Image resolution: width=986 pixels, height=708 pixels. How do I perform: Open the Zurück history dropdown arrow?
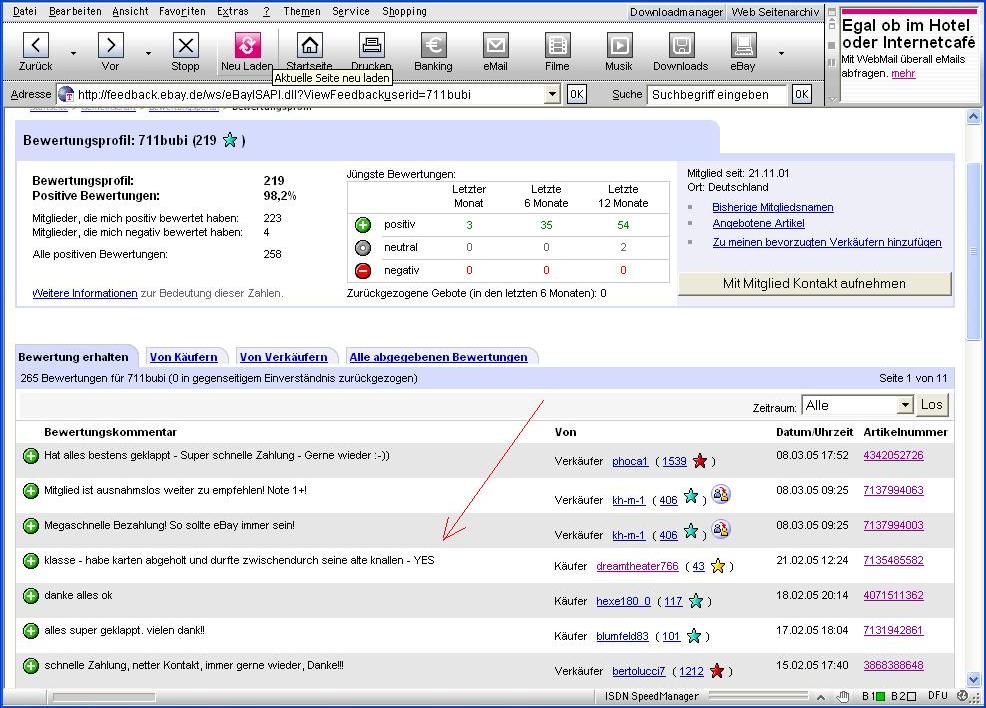coord(74,53)
